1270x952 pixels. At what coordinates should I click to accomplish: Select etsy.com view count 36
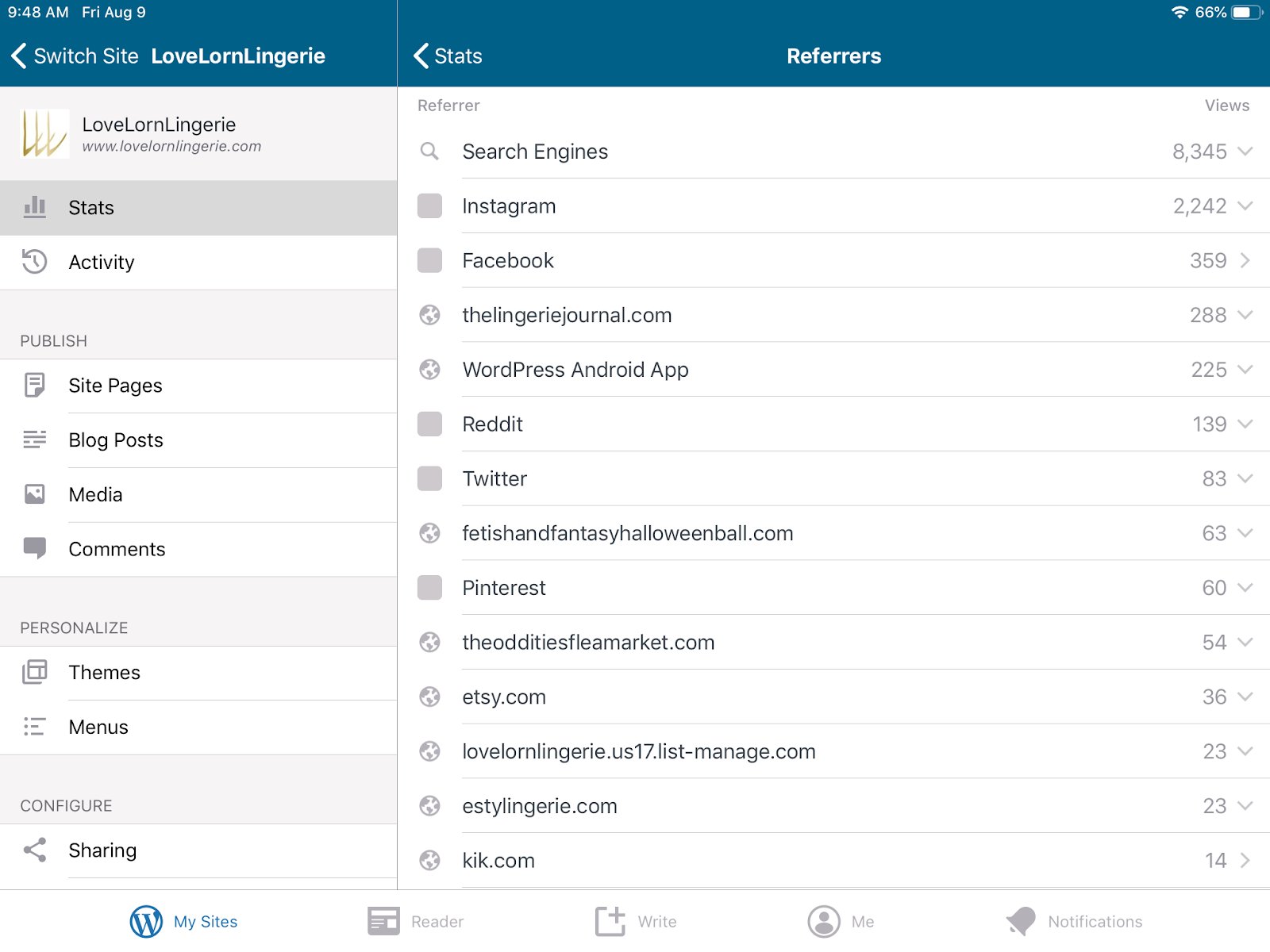pos(1214,697)
